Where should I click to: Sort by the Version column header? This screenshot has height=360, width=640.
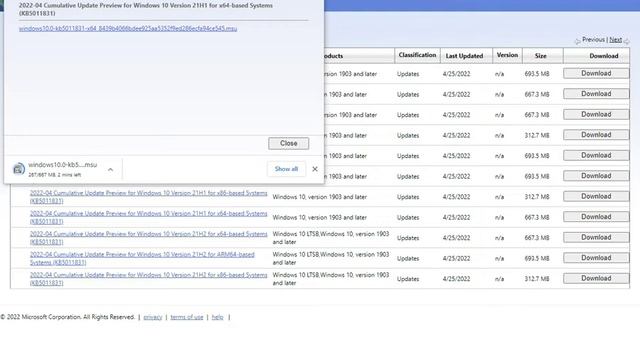[x=507, y=55]
